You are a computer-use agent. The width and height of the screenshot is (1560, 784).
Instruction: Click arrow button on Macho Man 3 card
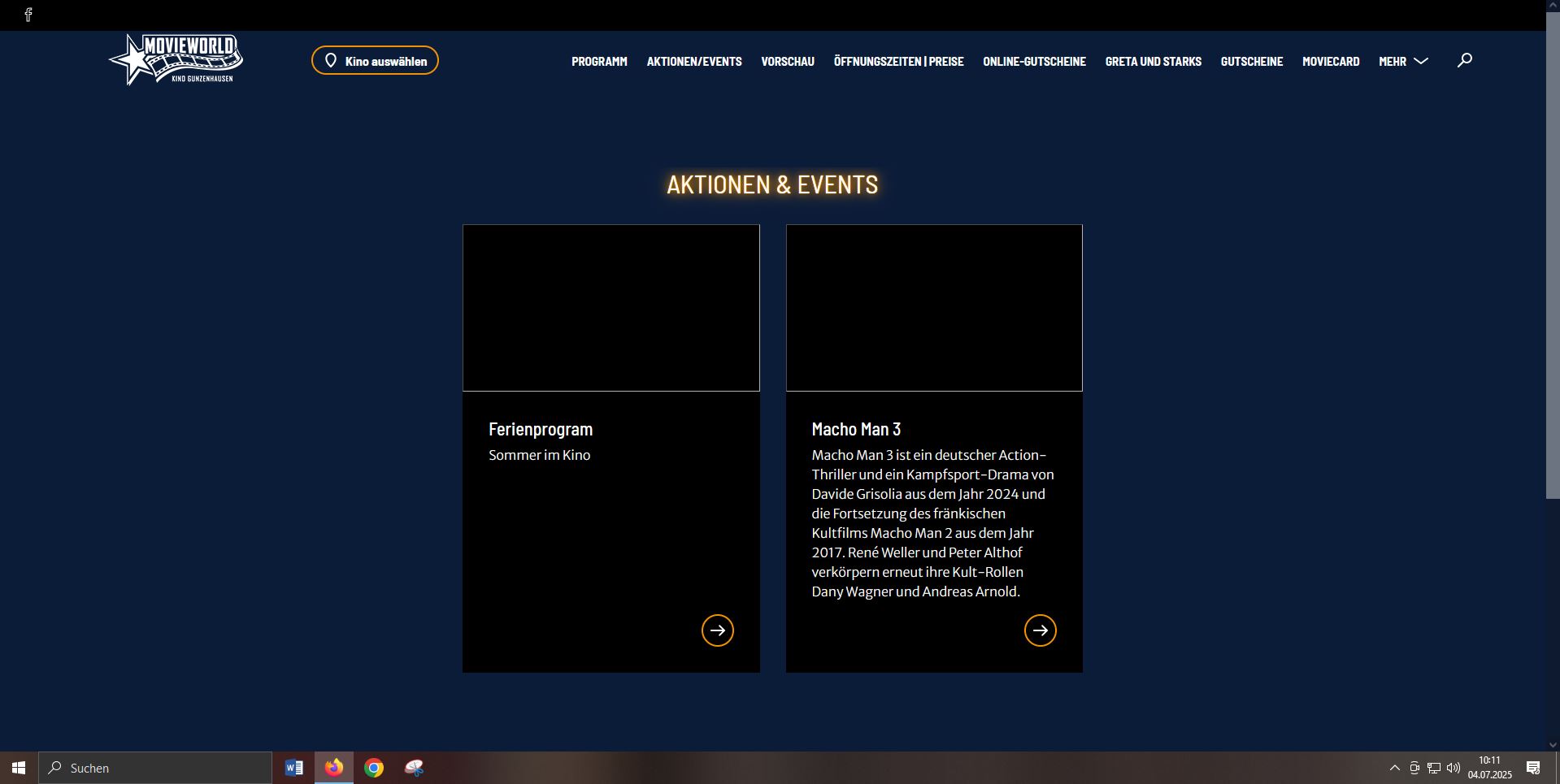(x=1041, y=630)
